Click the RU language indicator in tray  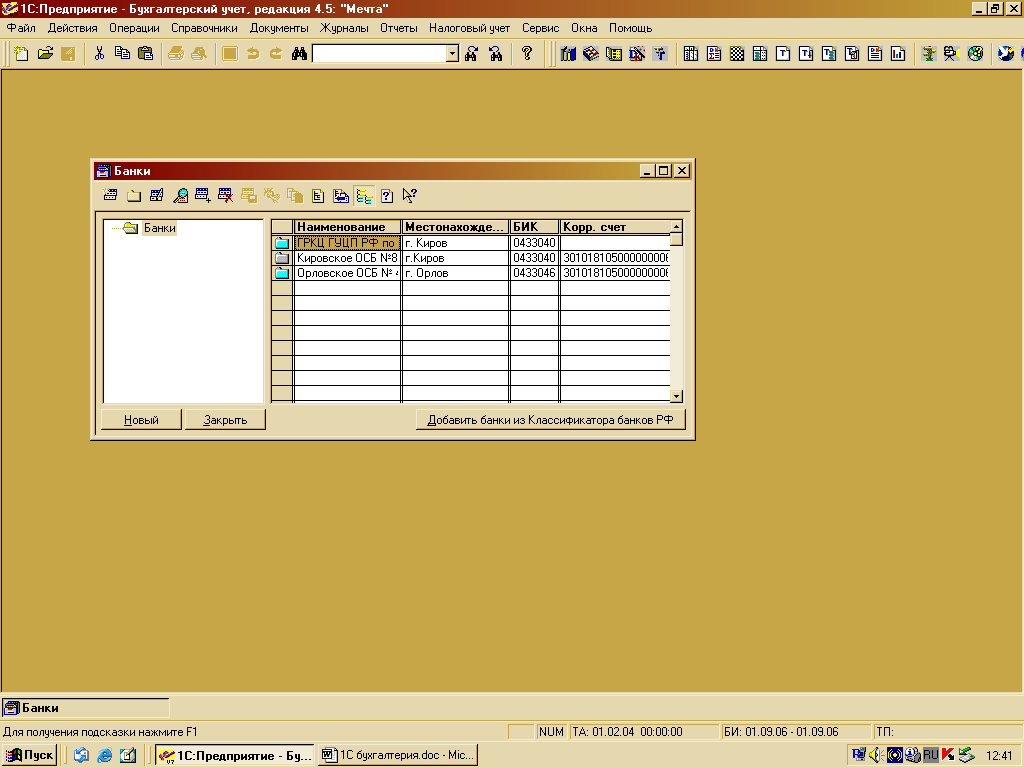click(x=930, y=755)
